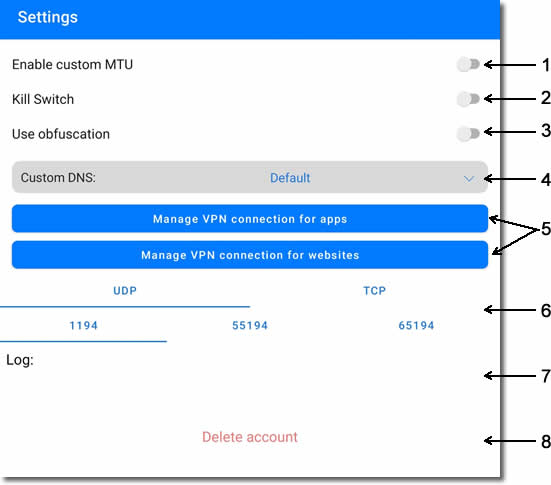Click inside the Log output area
The image size is (551, 485).
tap(250, 390)
